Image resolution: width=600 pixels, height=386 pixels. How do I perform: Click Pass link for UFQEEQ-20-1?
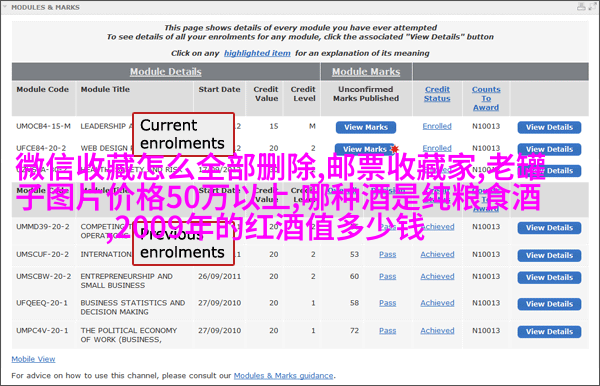tap(388, 303)
